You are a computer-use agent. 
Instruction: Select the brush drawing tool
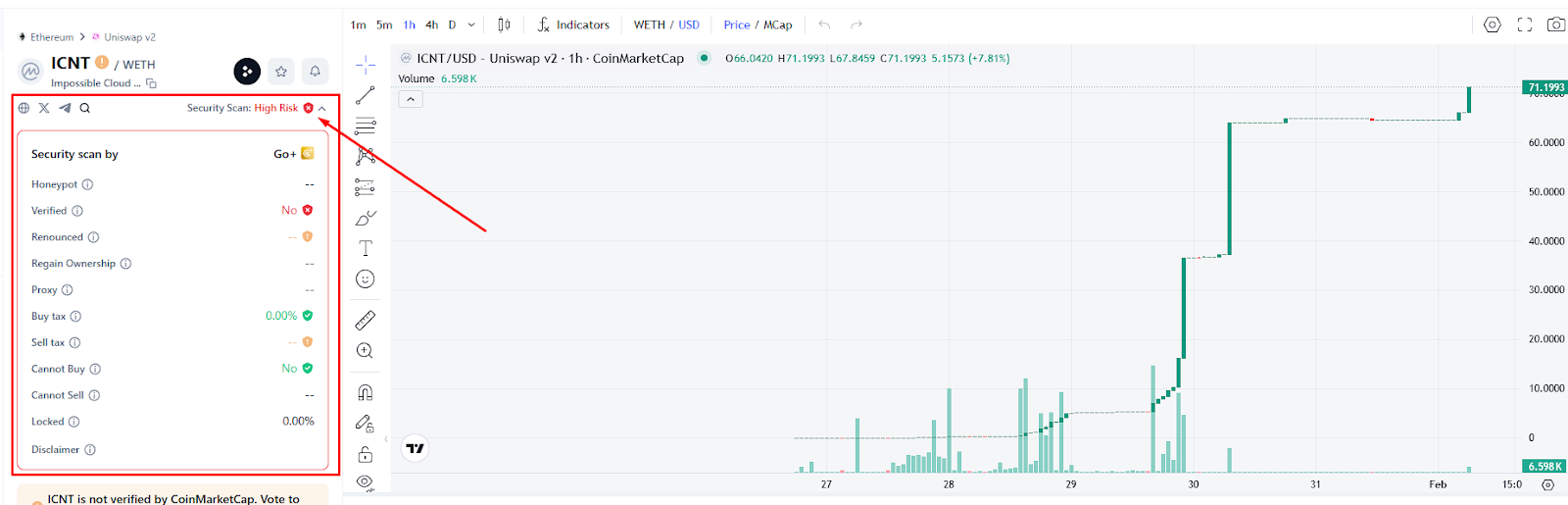[366, 218]
